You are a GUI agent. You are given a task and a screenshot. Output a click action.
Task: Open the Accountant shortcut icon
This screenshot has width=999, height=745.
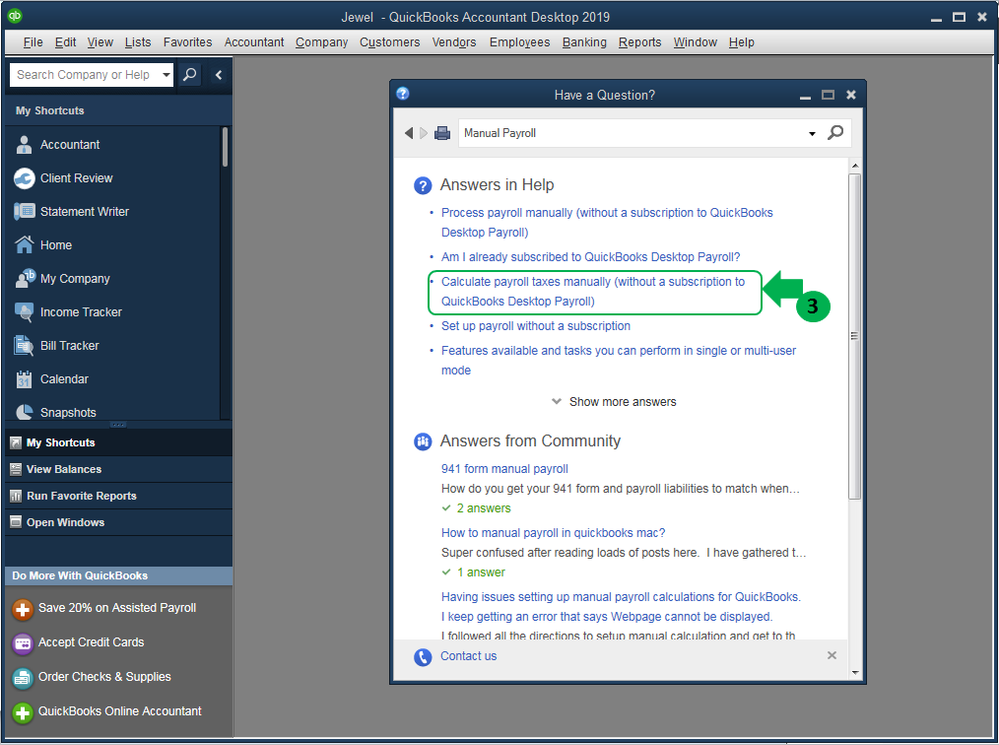pyautogui.click(x=24, y=145)
